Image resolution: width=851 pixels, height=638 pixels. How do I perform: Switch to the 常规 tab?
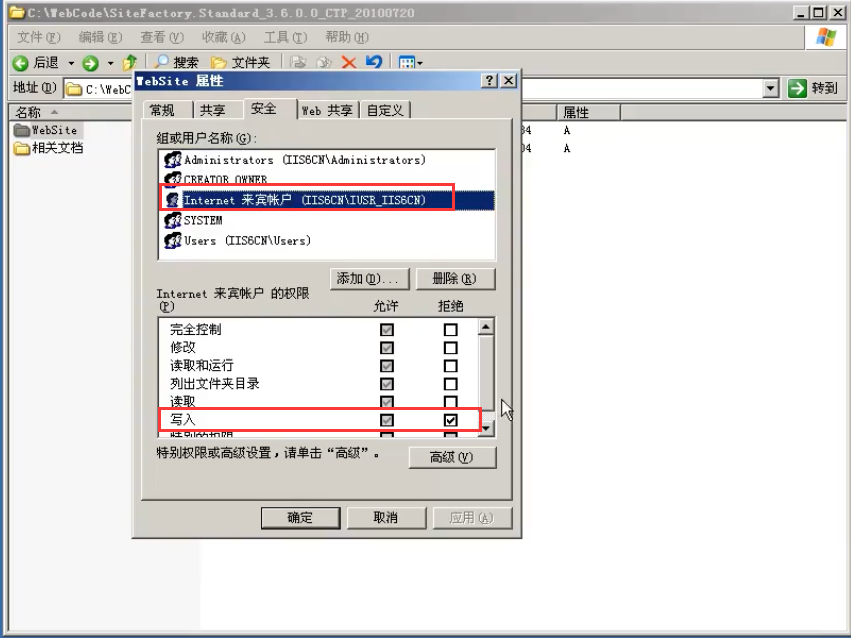click(x=162, y=110)
